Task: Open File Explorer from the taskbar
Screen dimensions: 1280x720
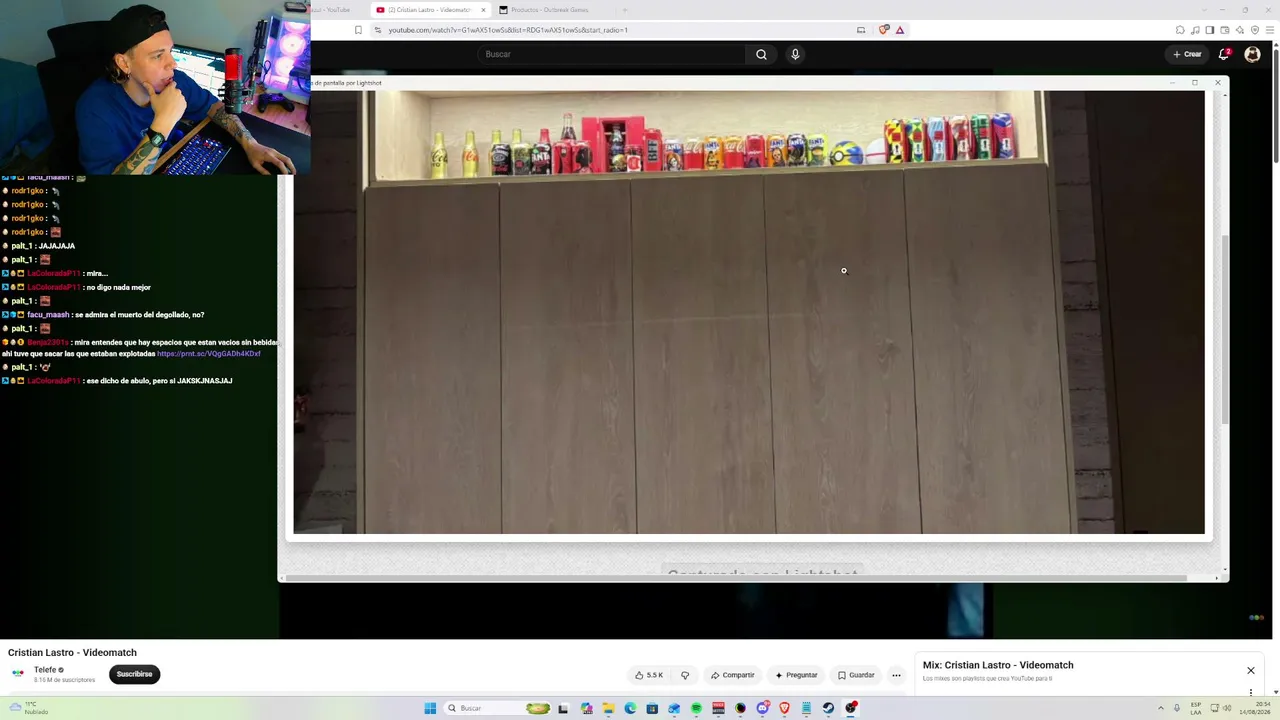Action: pos(608,708)
